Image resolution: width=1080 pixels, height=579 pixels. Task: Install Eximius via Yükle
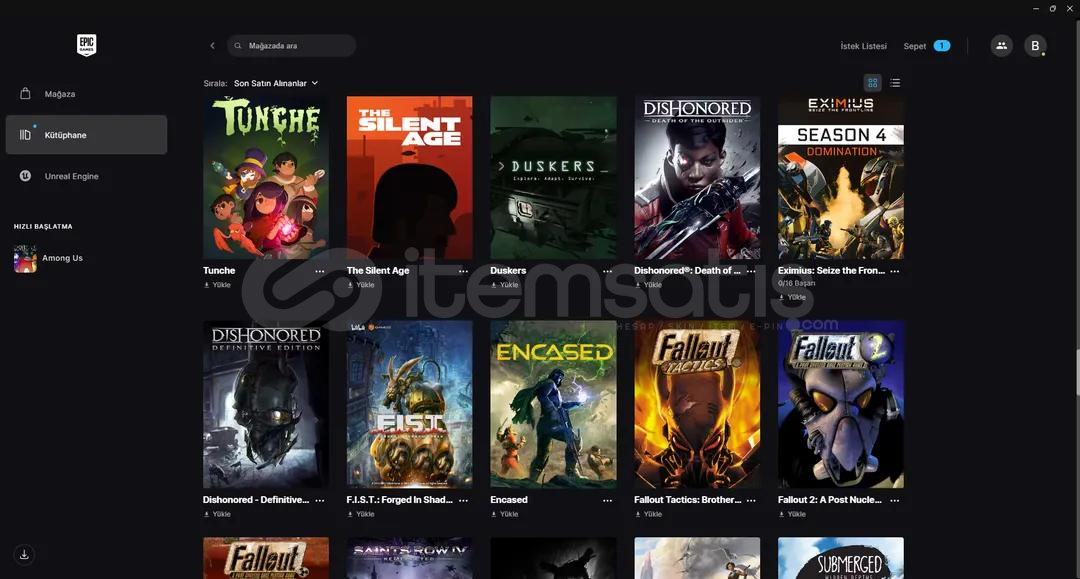tap(793, 297)
